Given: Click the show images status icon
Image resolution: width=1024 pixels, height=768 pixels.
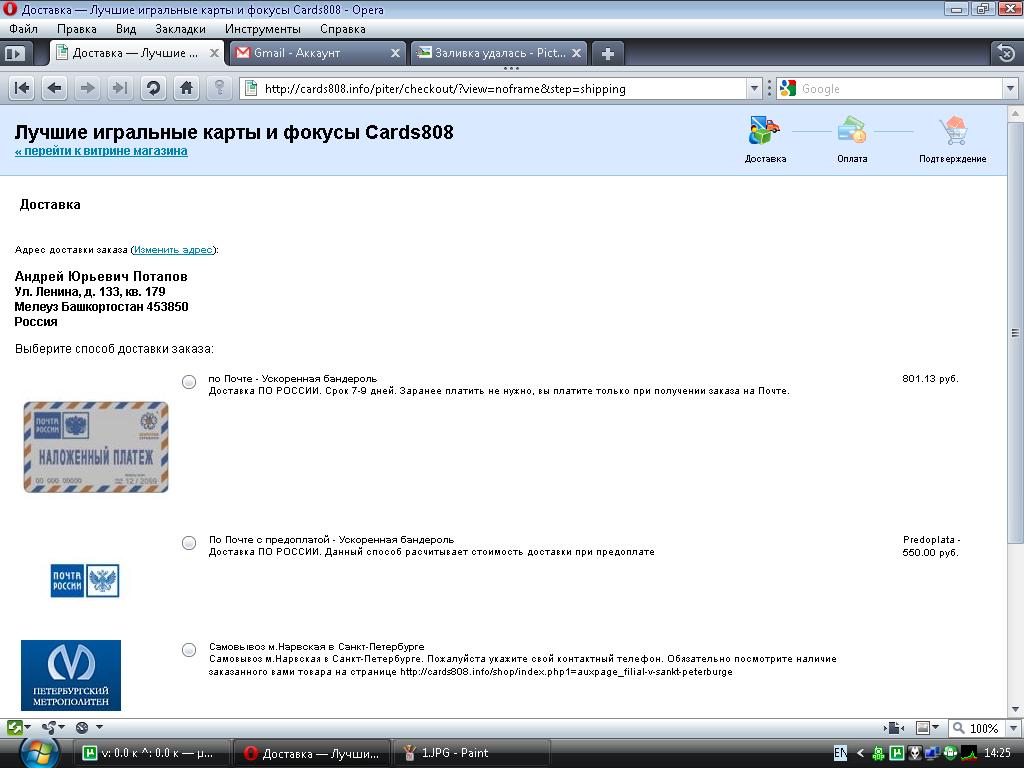Looking at the screenshot, I should click(x=923, y=728).
